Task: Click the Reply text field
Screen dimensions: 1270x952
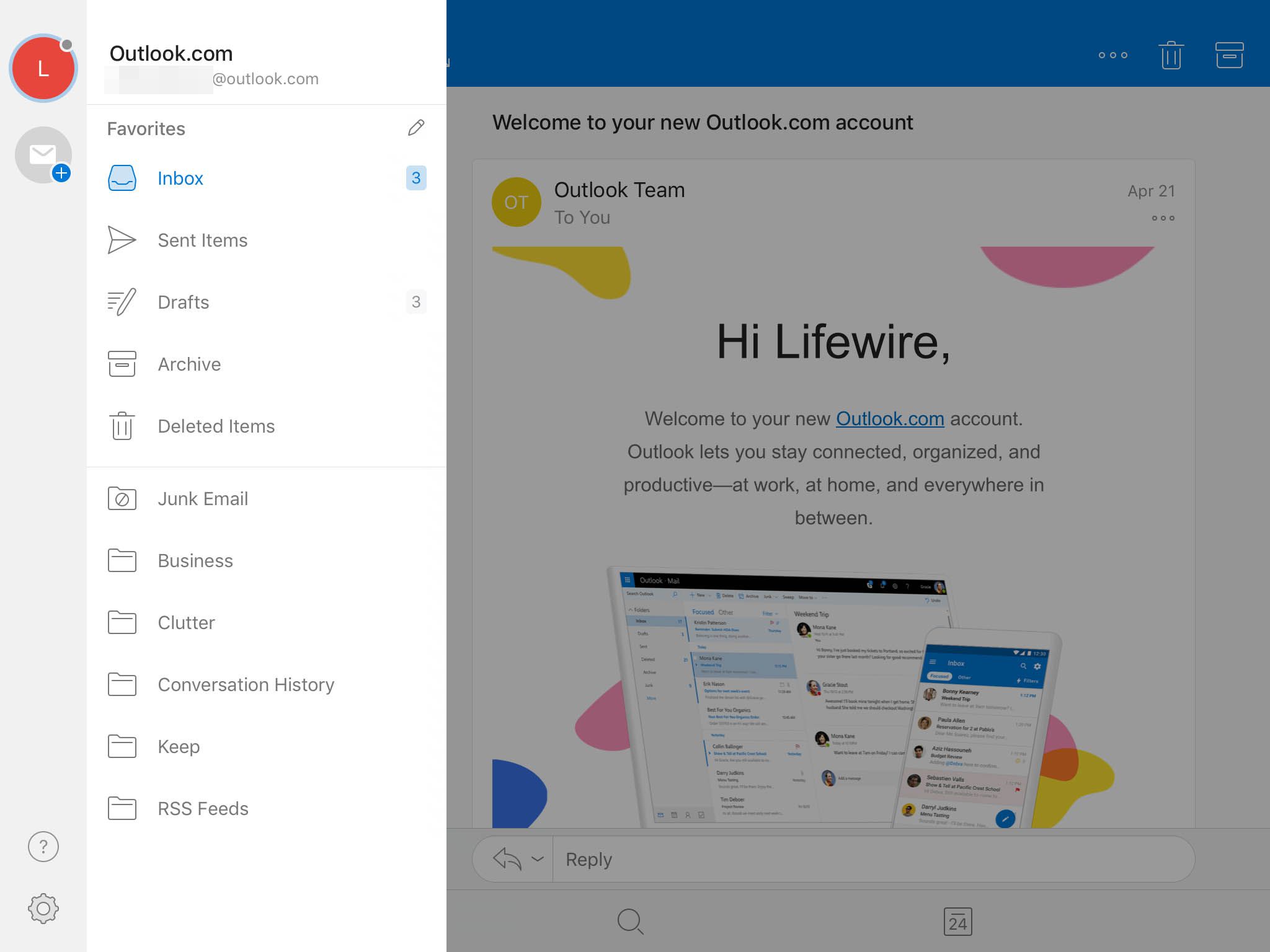Action: [873, 859]
